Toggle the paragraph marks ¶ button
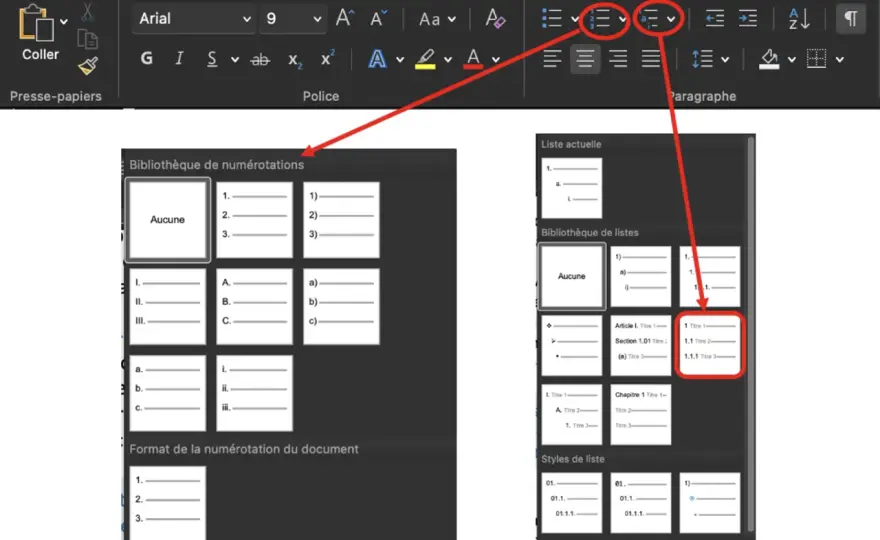Screen dimensions: 880x540 click(x=851, y=19)
